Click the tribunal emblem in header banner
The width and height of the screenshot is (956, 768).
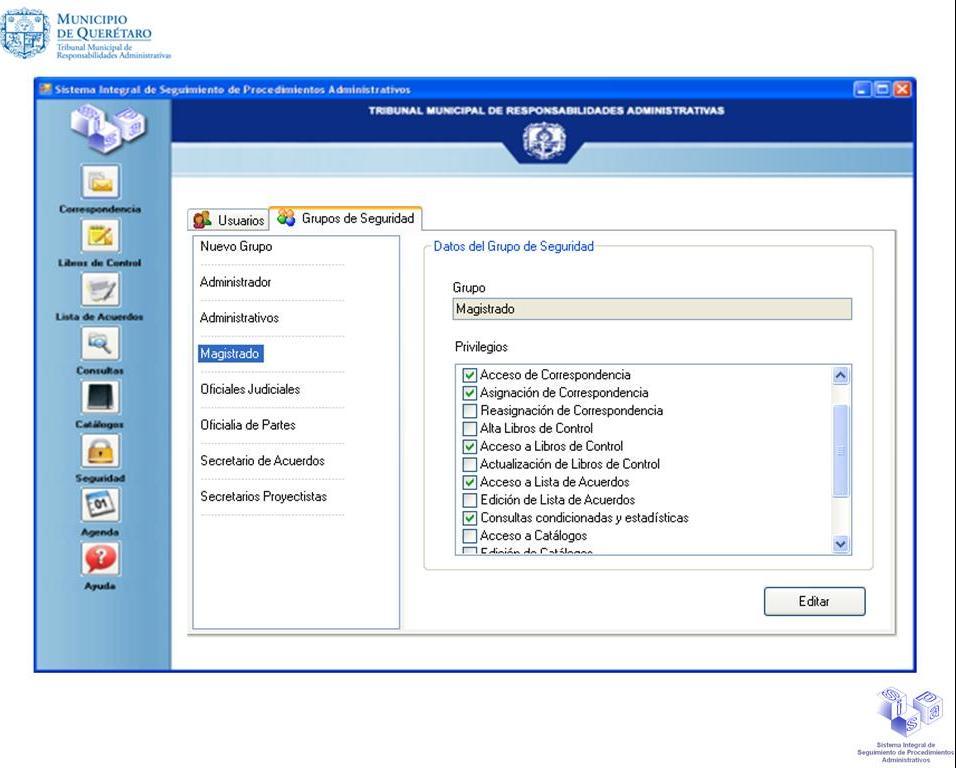tap(544, 141)
